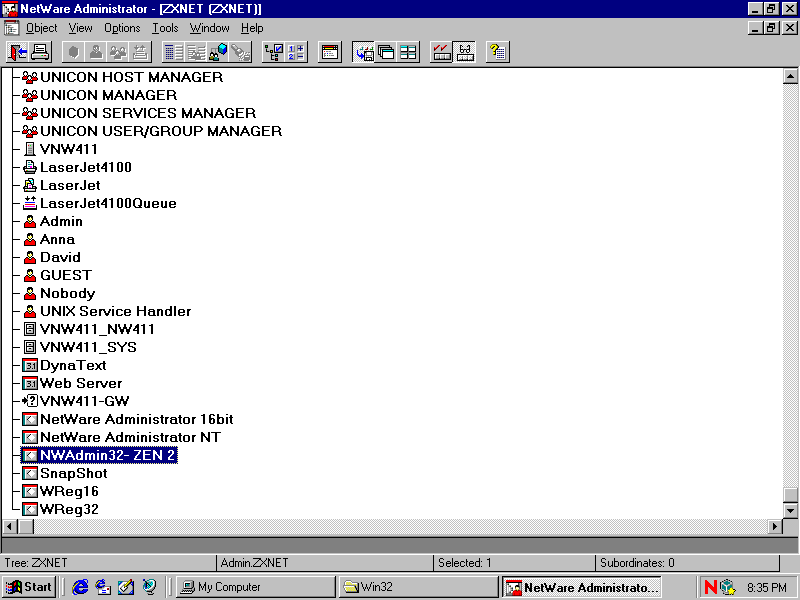Click Internet Explorer quick launch icon
Screen dimensions: 800x600
pyautogui.click(x=80, y=587)
